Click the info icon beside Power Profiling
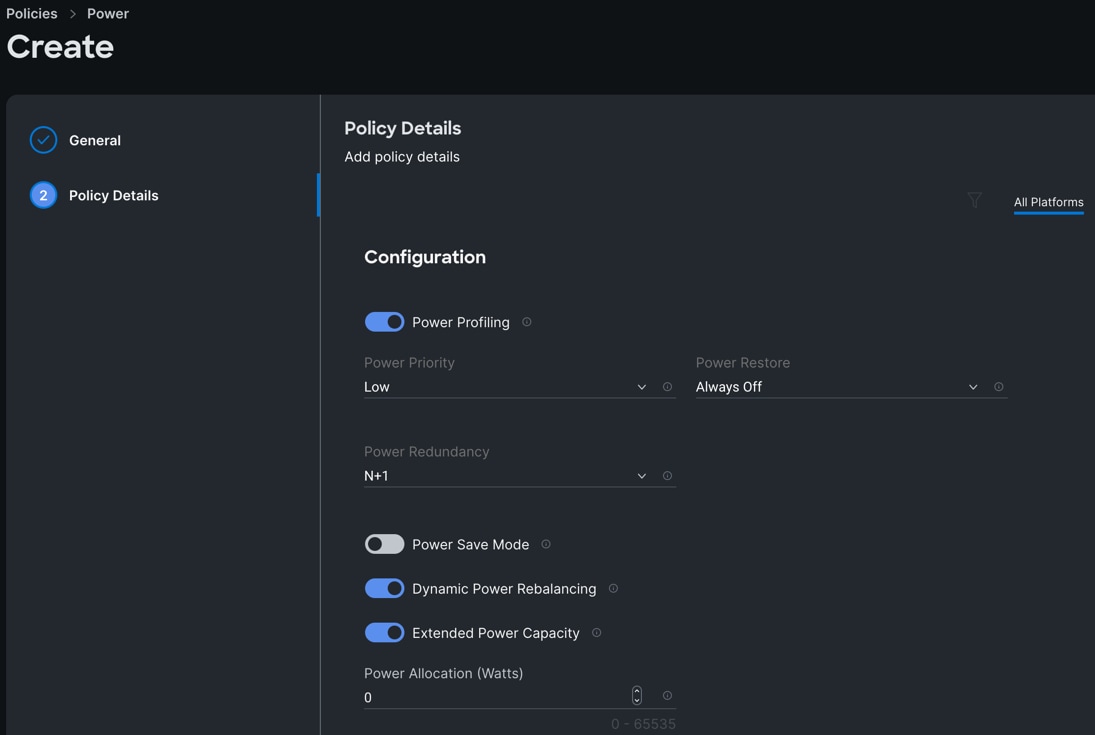 click(x=527, y=322)
